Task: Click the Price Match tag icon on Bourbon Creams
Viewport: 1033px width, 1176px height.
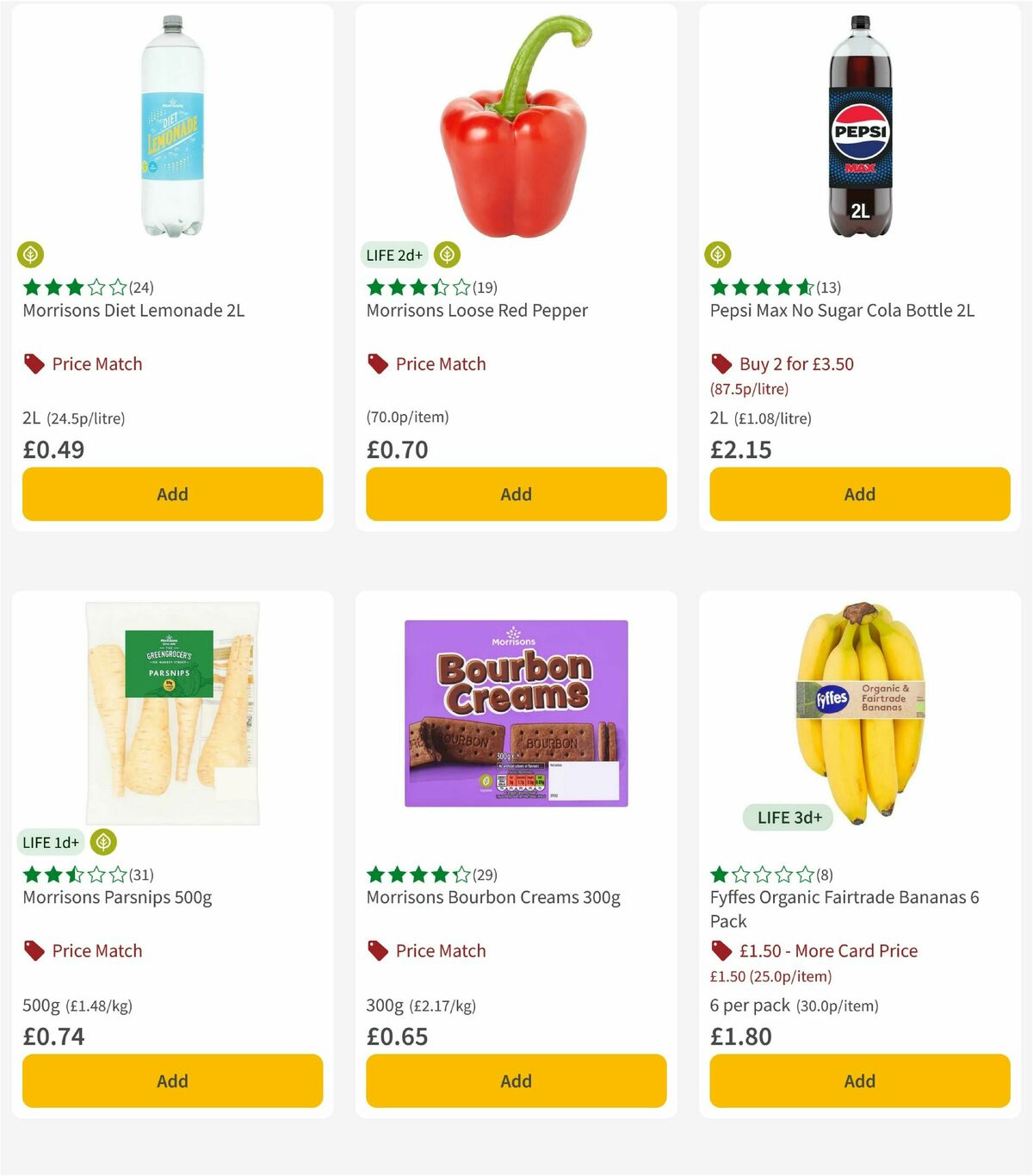Action: click(377, 950)
